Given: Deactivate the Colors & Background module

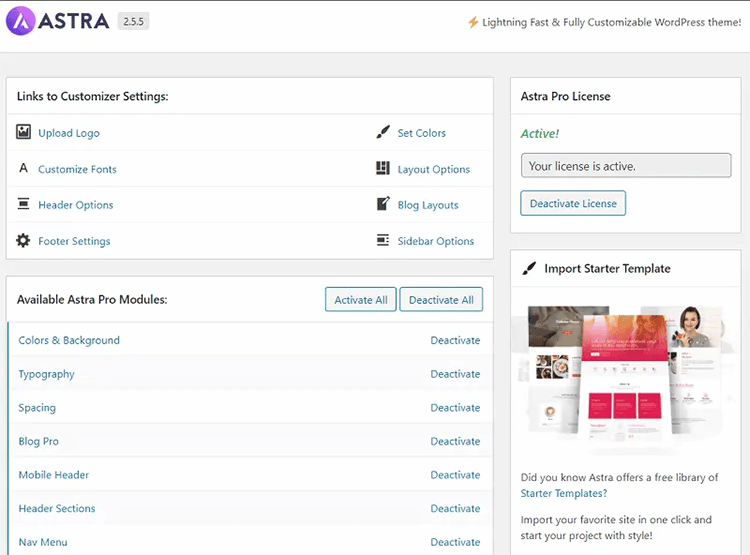Looking at the screenshot, I should tap(455, 340).
